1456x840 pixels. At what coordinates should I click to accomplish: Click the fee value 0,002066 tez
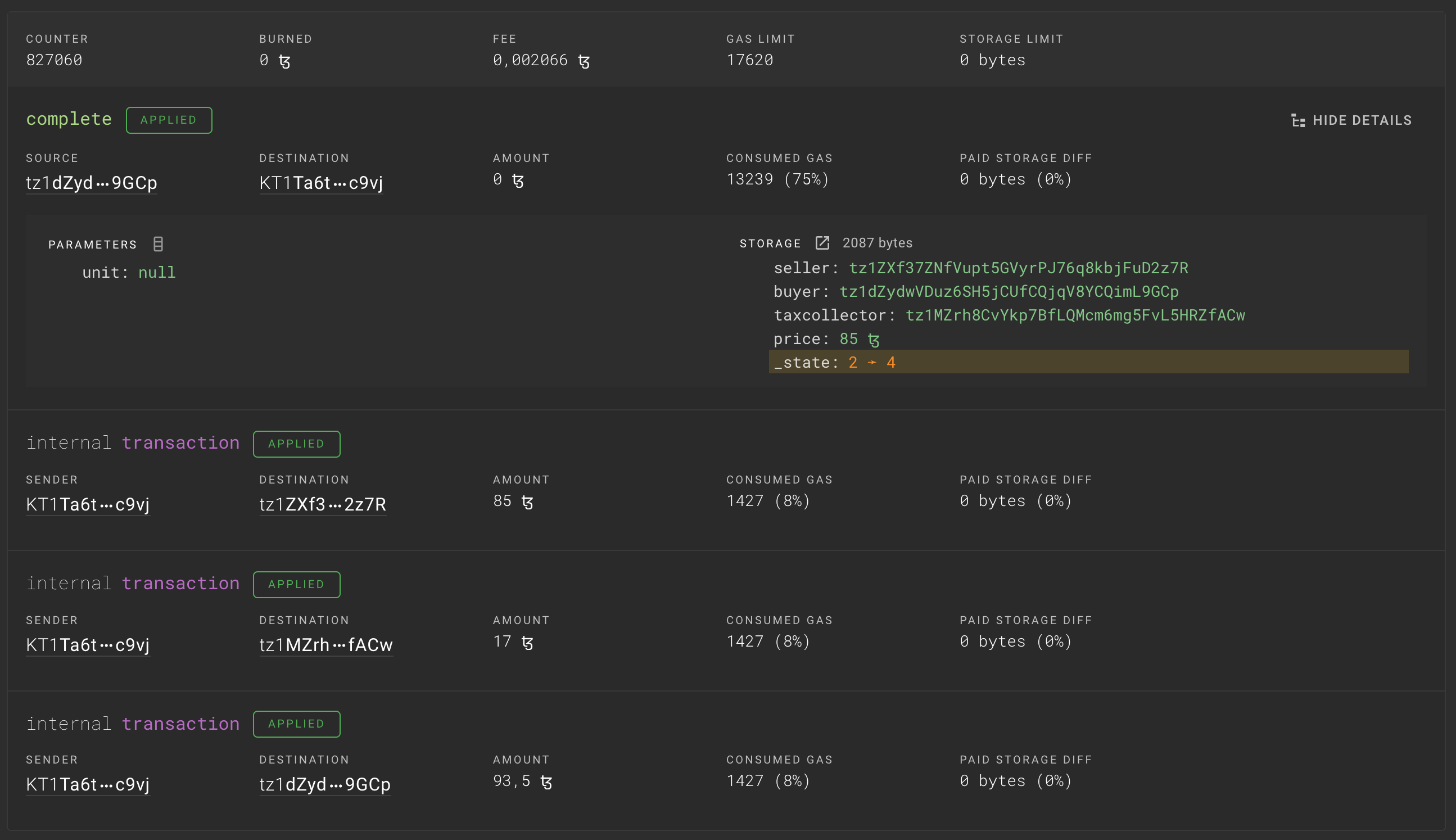pyautogui.click(x=541, y=60)
